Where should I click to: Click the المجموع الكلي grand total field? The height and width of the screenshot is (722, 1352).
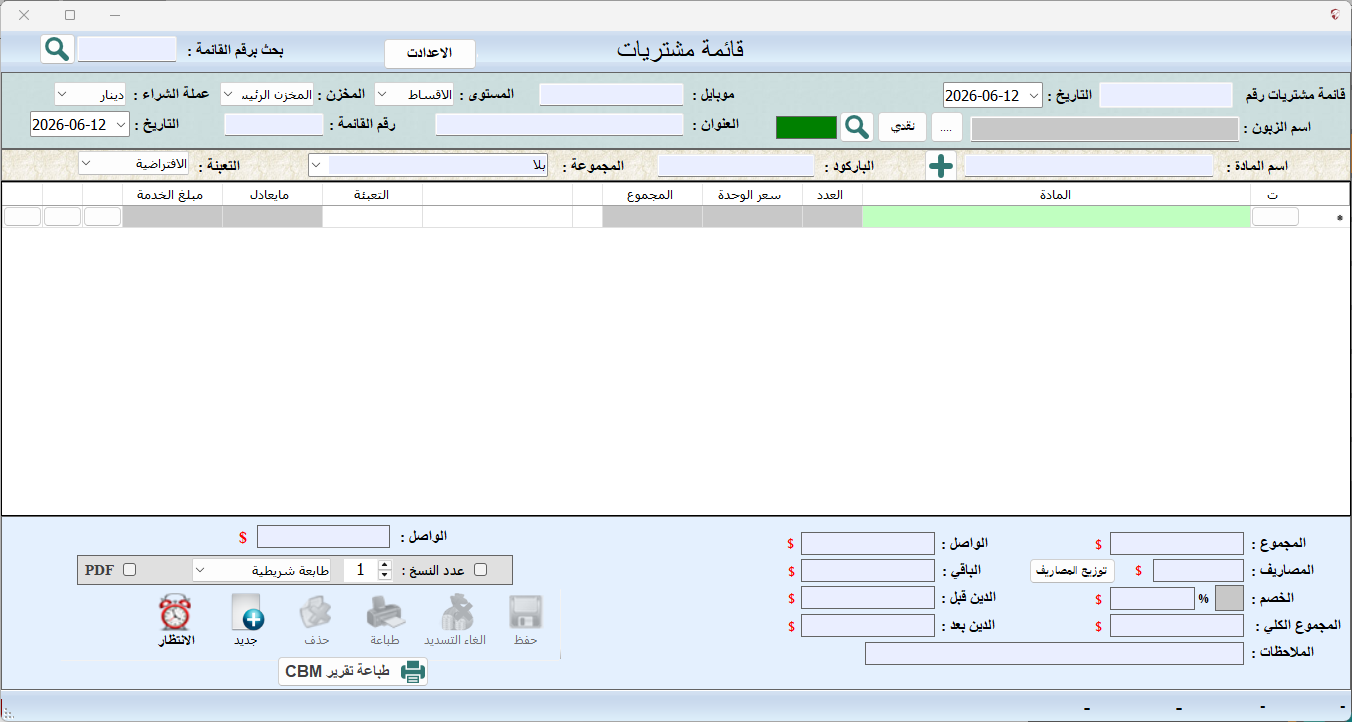[1177, 626]
